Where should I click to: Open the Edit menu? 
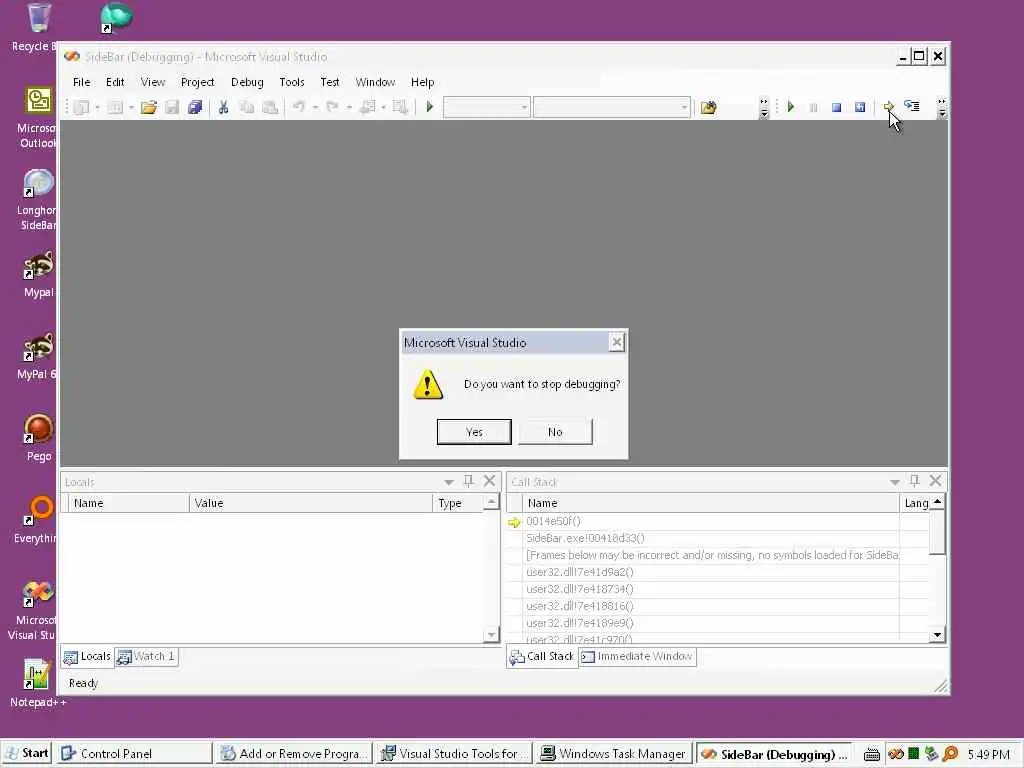click(x=115, y=82)
